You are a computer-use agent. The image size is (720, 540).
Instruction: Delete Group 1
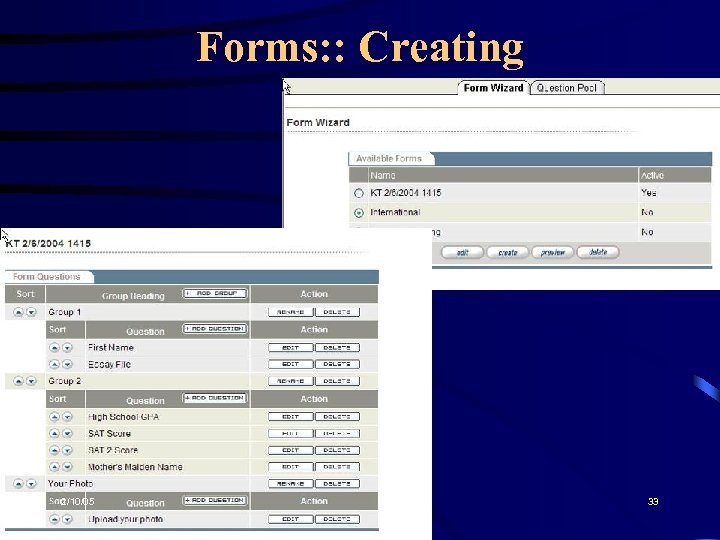point(337,312)
